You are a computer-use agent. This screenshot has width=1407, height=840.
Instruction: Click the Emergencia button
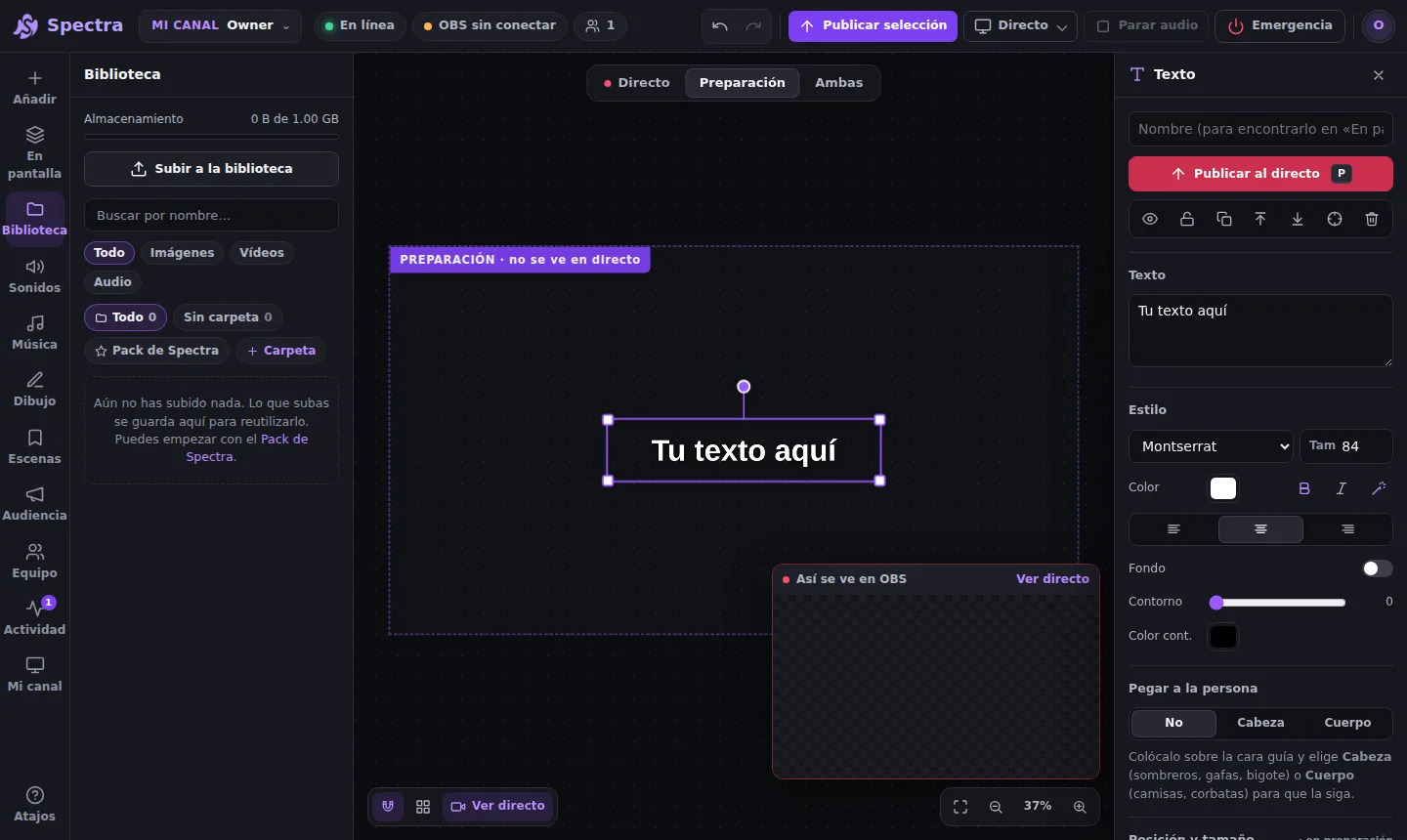[x=1280, y=26]
